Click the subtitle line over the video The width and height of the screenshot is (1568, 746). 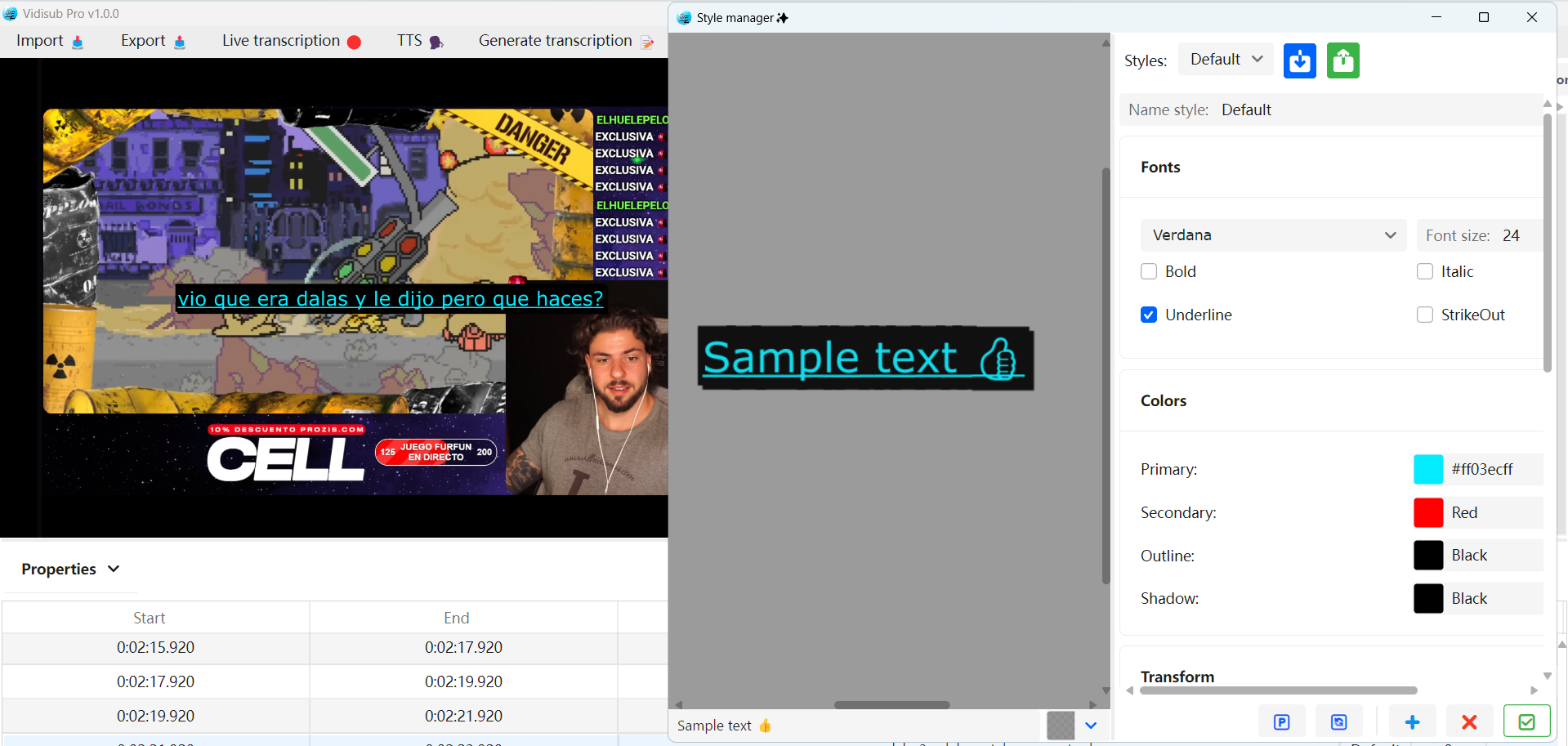[391, 299]
